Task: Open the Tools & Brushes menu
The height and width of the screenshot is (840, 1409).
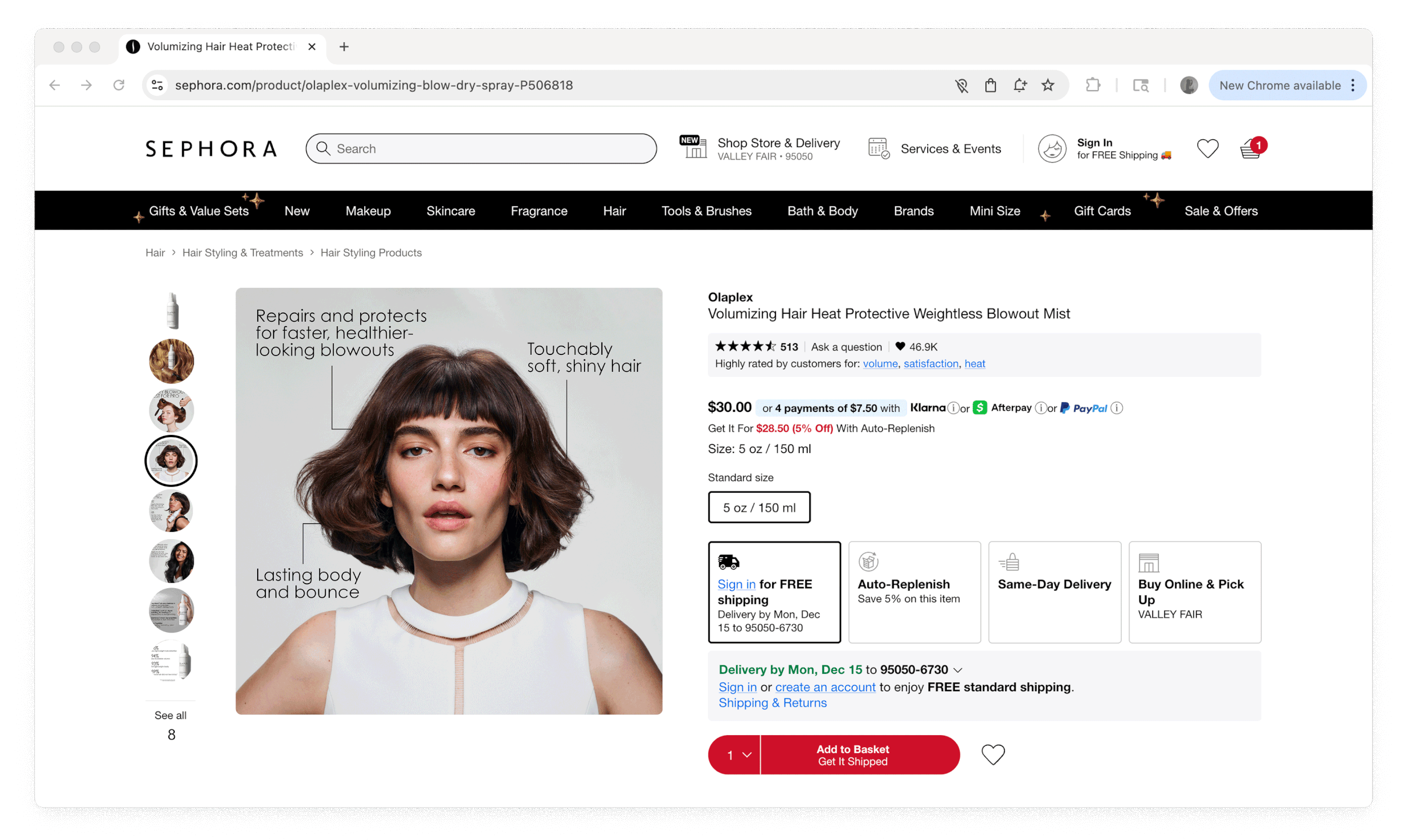Action: [706, 211]
